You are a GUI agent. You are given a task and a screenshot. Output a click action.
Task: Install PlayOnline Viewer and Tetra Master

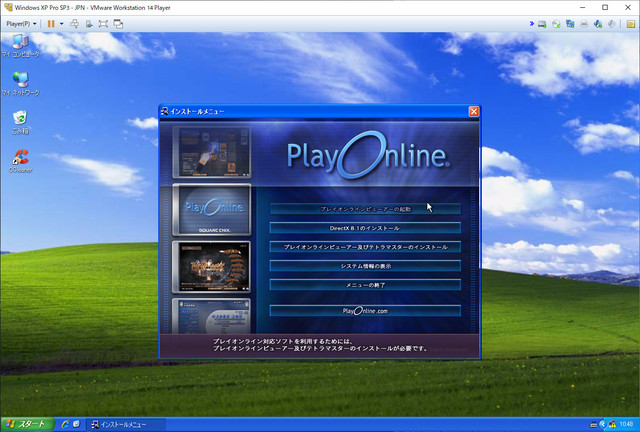365,247
